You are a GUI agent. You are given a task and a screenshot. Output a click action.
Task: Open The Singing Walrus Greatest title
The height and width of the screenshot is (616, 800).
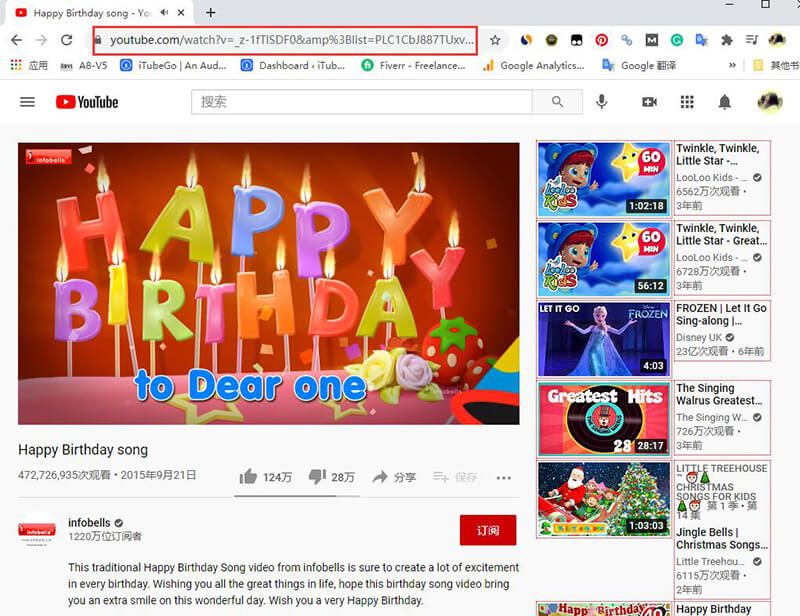click(719, 394)
